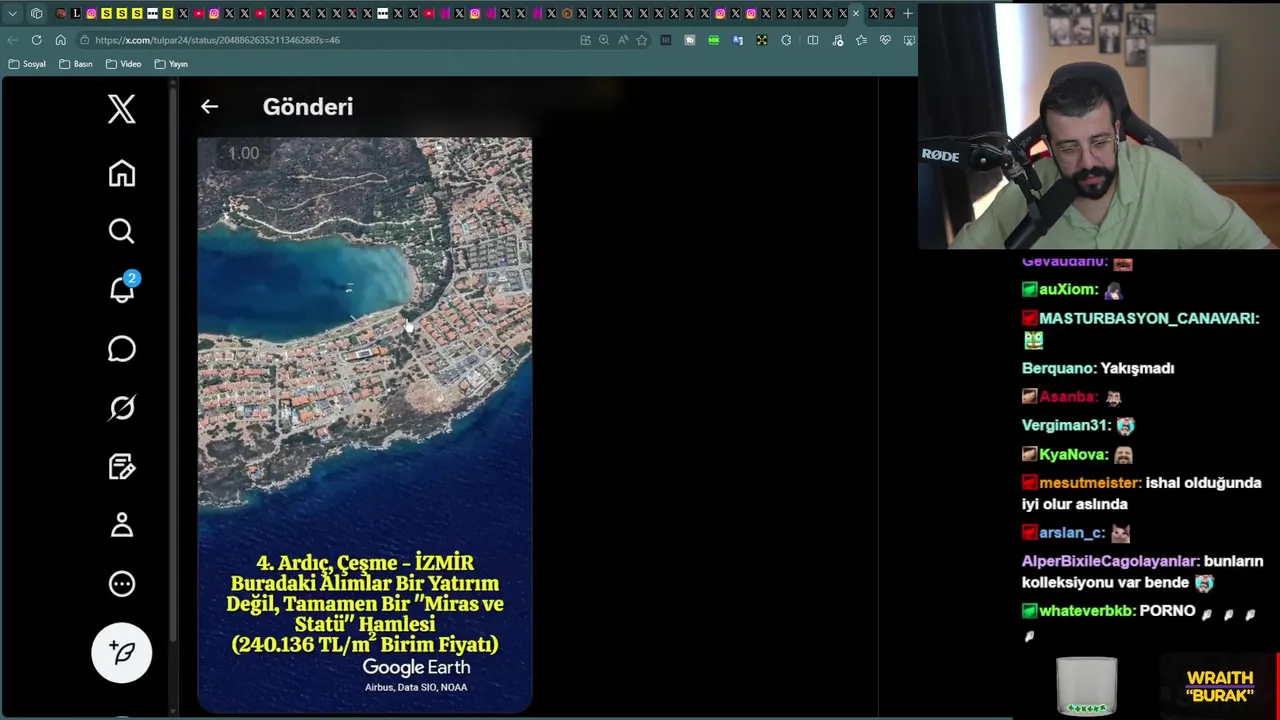Switch to the first tab with dark avatar favicon
Viewport: 1280px width, 720px height.
[x=61, y=13]
